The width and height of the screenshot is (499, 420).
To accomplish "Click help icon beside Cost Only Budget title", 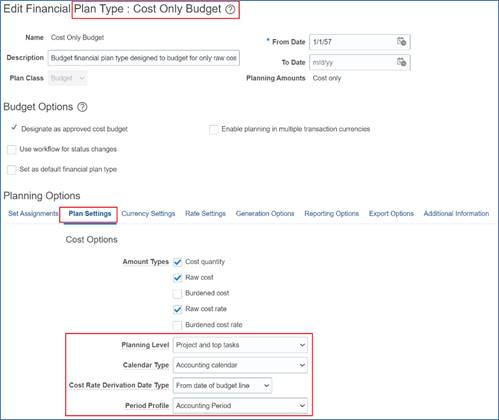I will point(230,9).
